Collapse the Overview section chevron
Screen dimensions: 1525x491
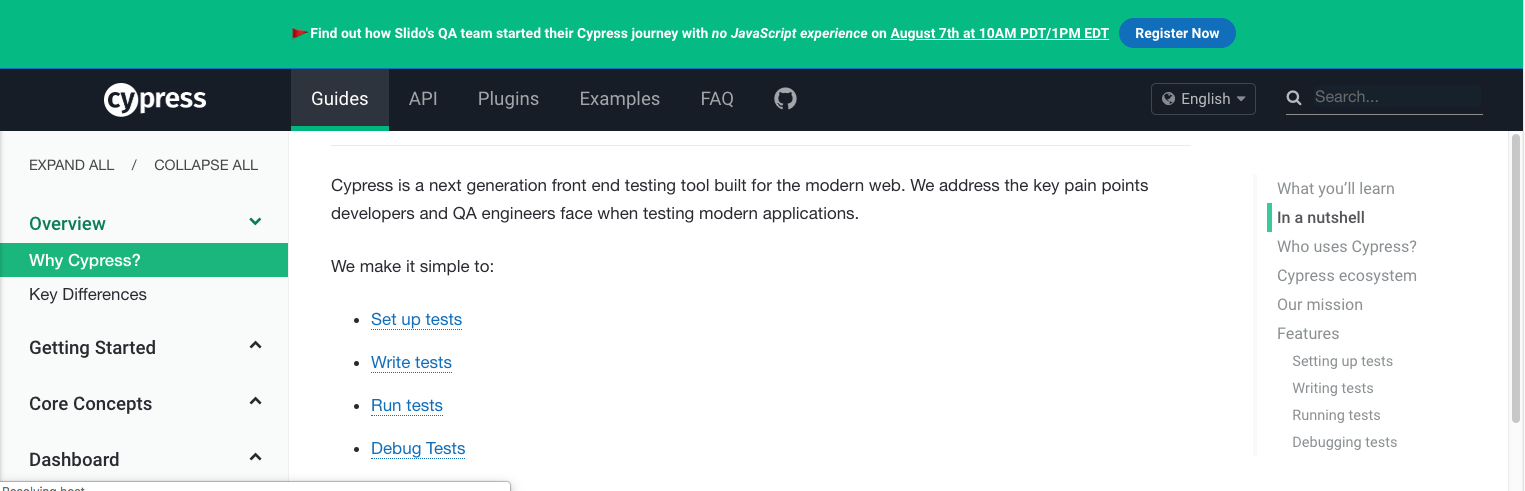click(x=255, y=222)
